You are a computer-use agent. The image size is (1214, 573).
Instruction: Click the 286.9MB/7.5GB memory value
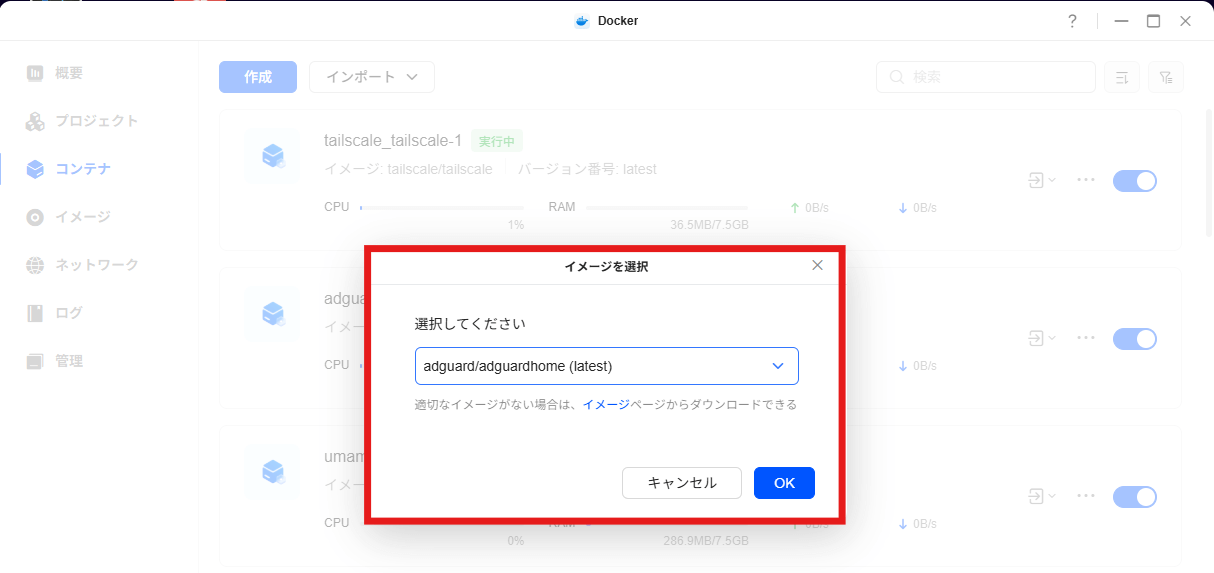[706, 541]
